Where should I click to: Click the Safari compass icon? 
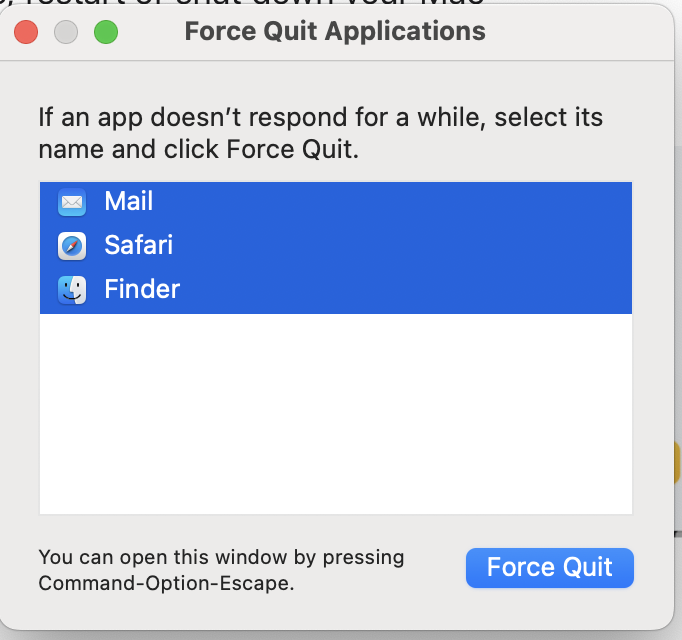tap(72, 246)
